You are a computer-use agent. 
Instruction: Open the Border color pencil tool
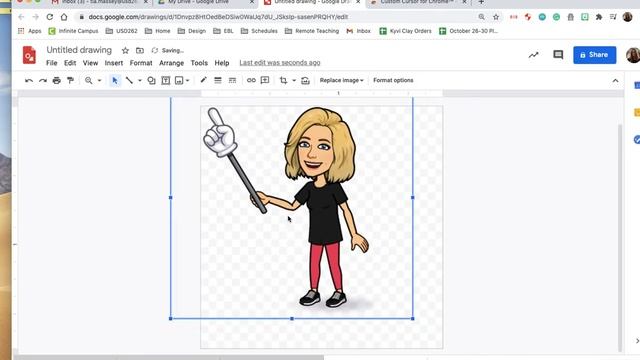tap(203, 80)
